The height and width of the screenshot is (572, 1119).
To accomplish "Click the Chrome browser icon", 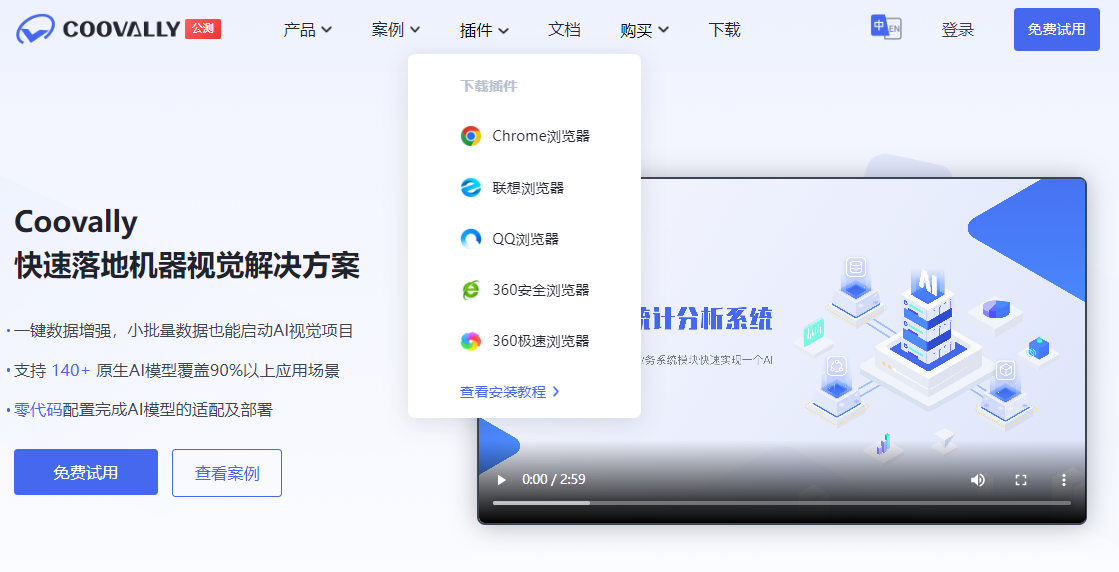I will tap(470, 136).
